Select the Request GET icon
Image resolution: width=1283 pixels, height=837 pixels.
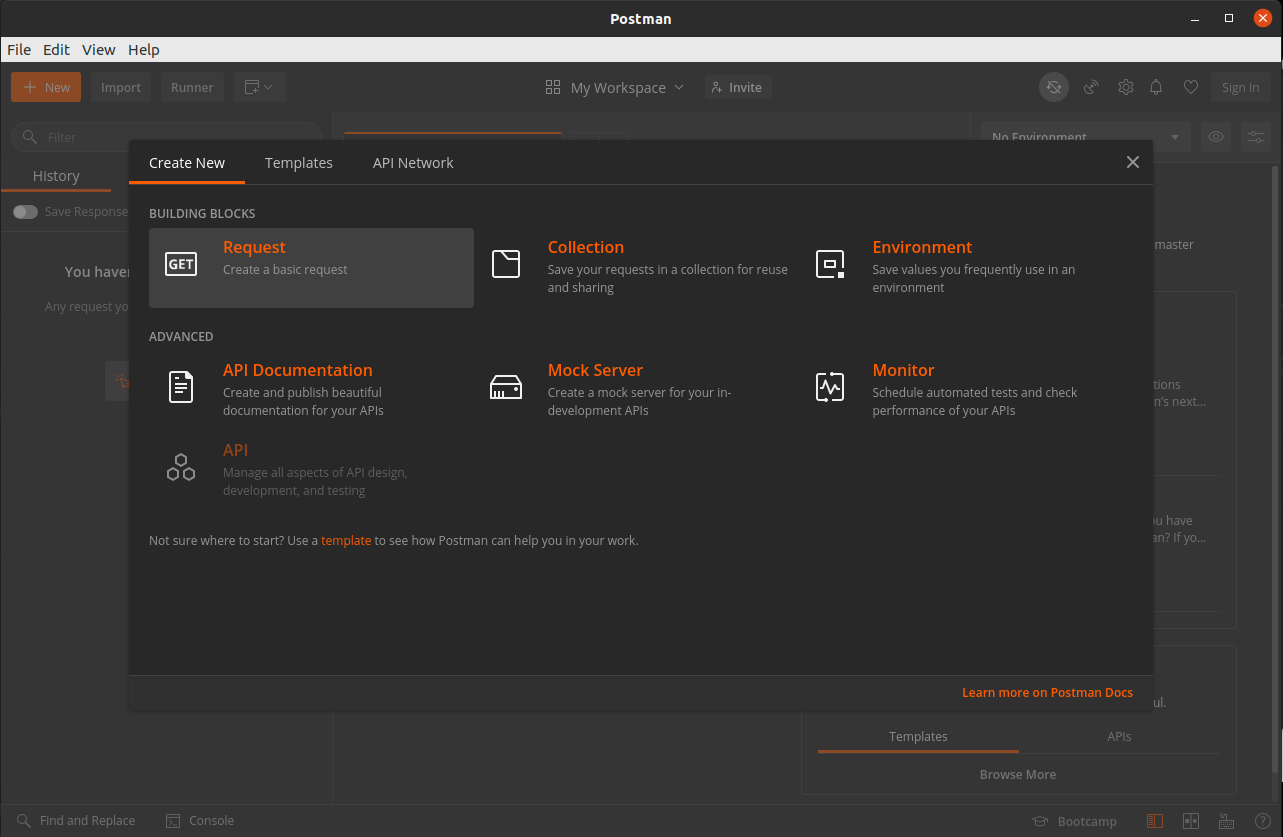click(x=181, y=264)
